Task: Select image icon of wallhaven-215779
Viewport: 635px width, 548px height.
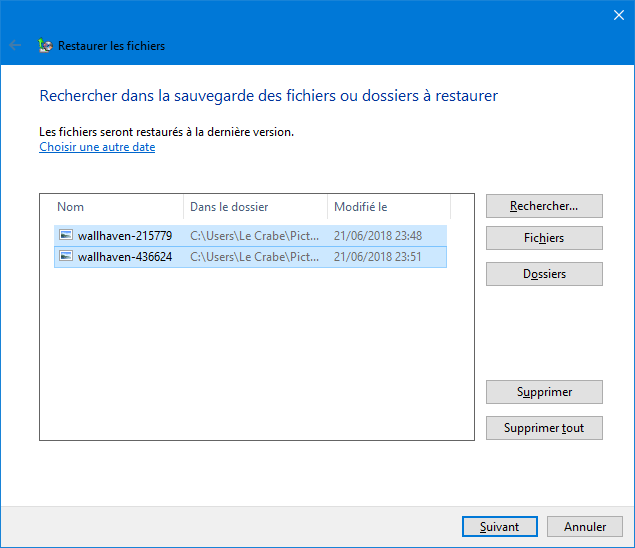Action: pyautogui.click(x=66, y=235)
